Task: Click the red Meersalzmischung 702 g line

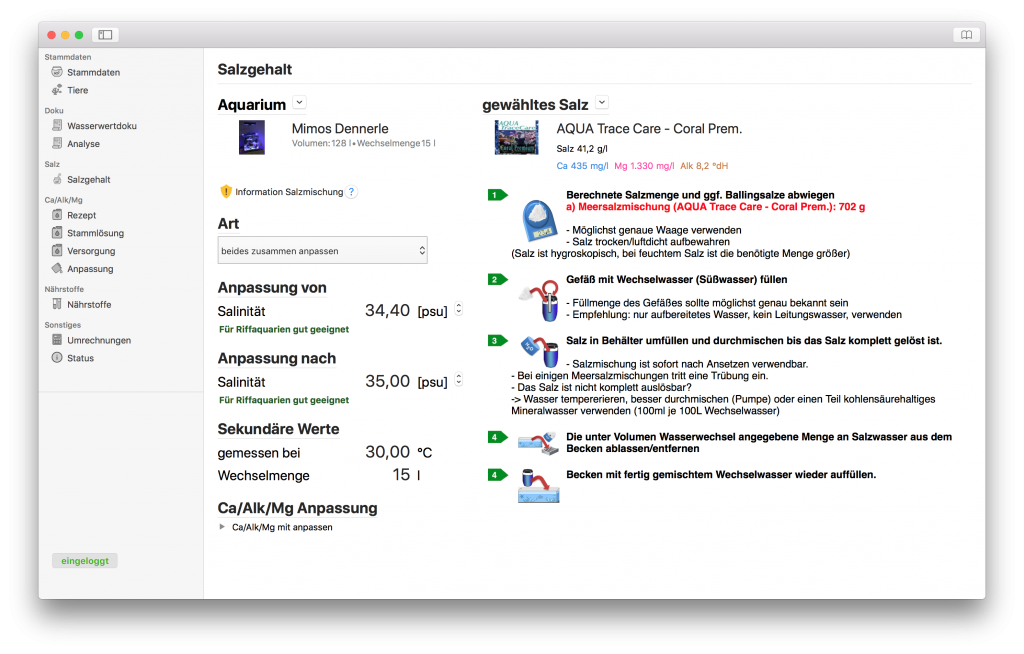Action: pyautogui.click(x=716, y=206)
